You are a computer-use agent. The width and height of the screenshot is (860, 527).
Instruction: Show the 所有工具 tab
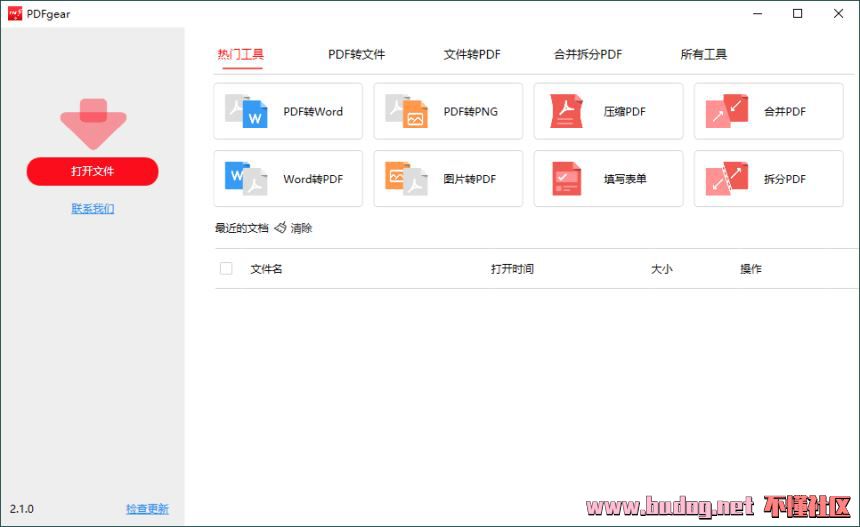703,54
